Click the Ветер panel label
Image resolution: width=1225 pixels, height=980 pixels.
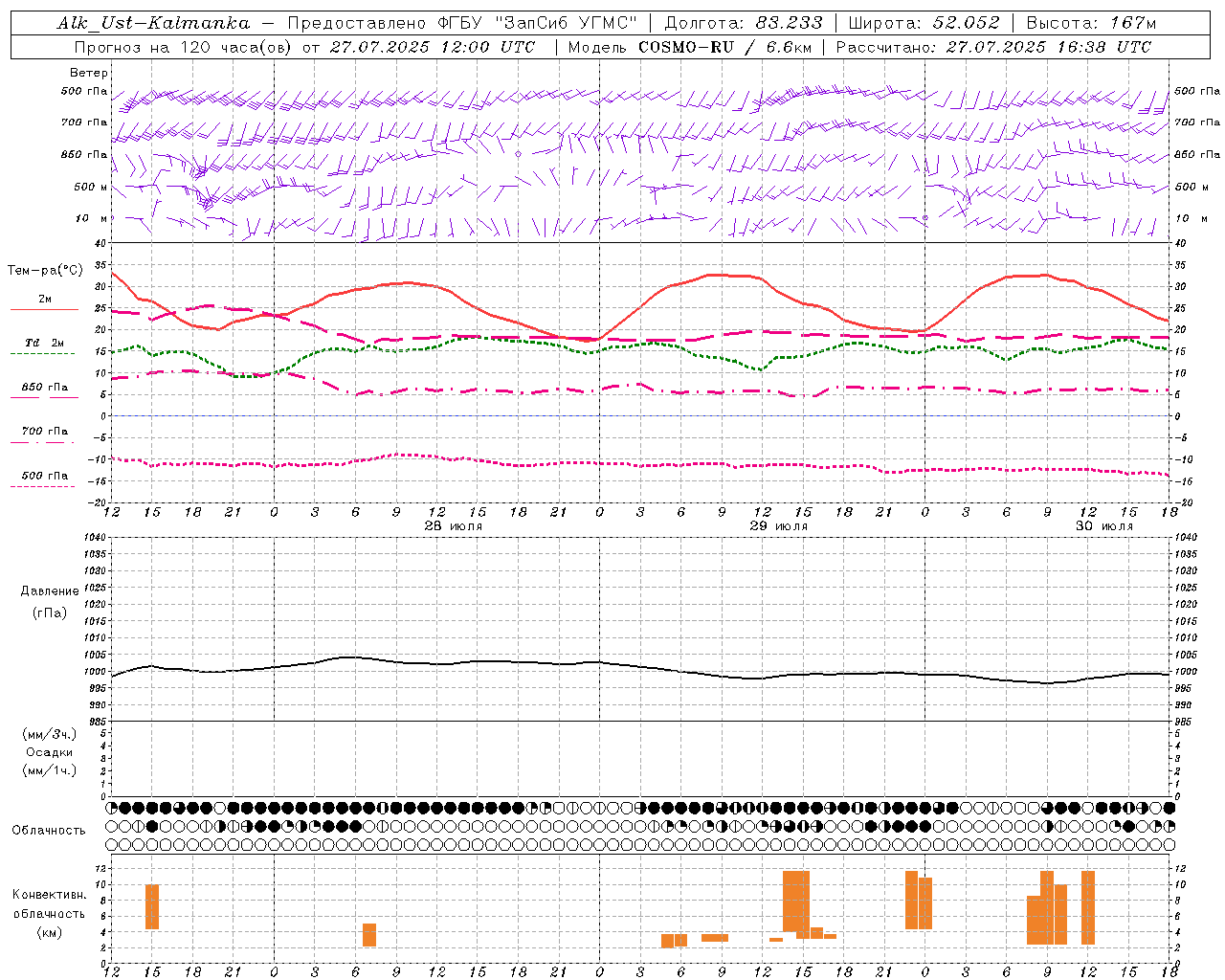click(x=88, y=73)
